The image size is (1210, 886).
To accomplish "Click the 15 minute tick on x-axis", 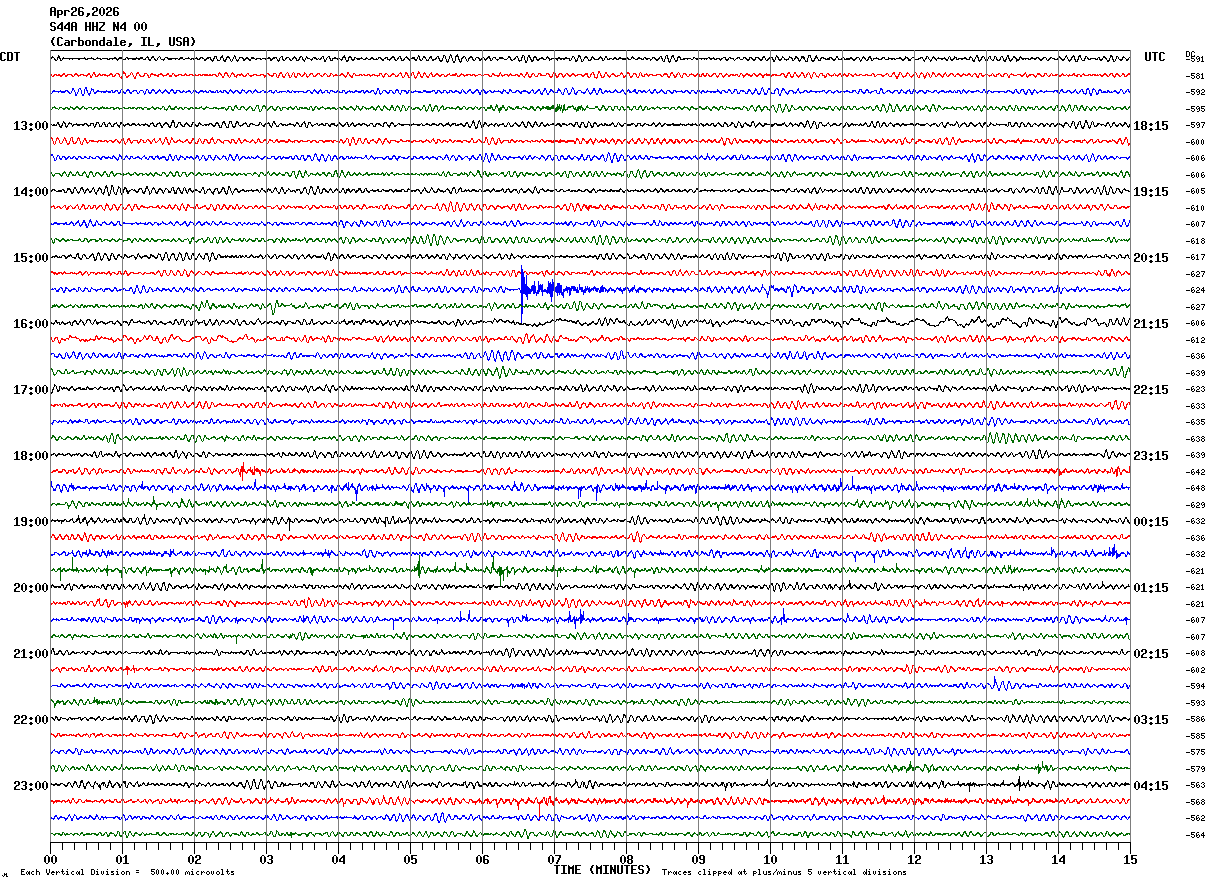I will [1130, 860].
